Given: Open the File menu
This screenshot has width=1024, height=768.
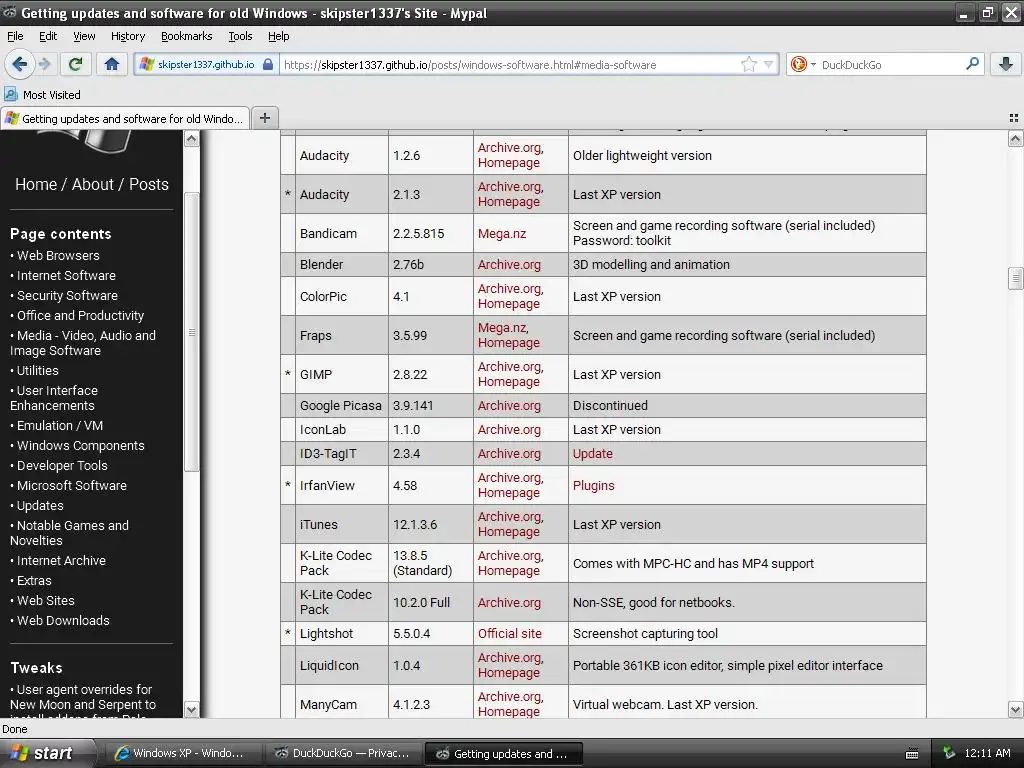Looking at the screenshot, I should [15, 36].
